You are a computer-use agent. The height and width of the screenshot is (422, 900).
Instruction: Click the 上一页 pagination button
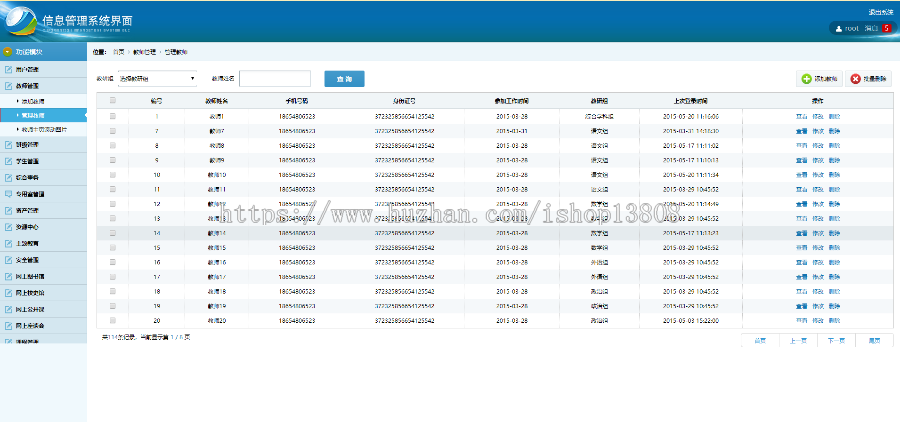pos(798,340)
